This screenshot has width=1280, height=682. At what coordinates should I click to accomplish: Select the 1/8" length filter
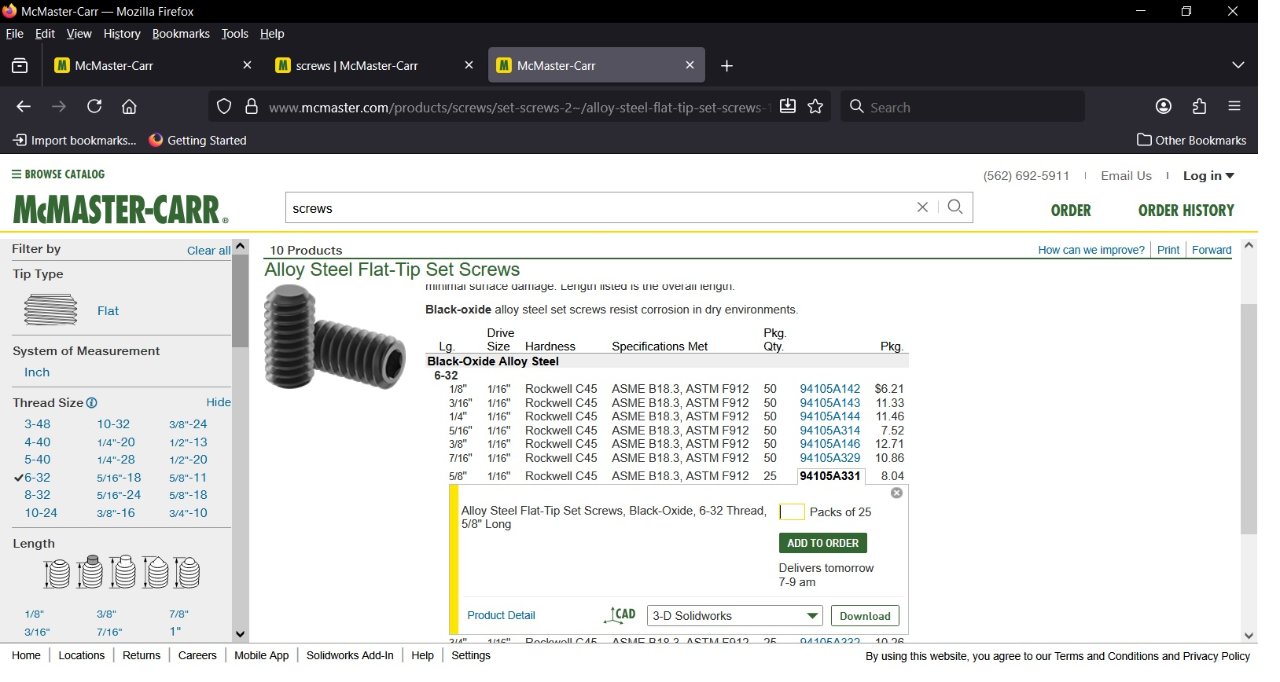pyautogui.click(x=34, y=614)
